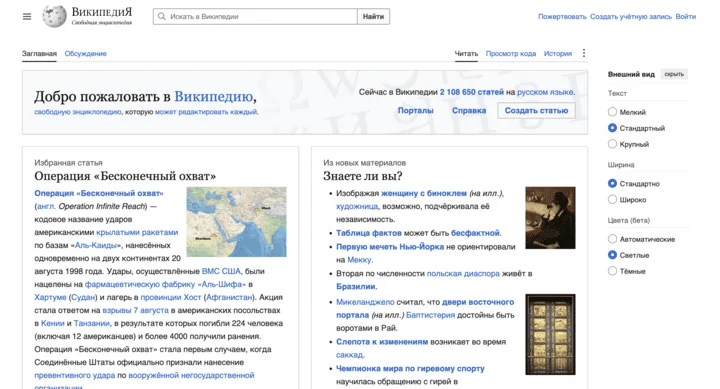The height and width of the screenshot is (389, 720).
Task: Open the Справка link
Action: click(469, 110)
